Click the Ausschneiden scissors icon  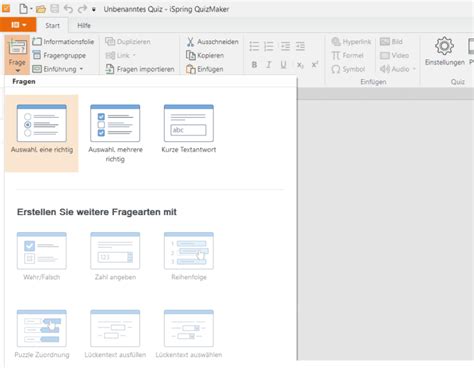(x=190, y=42)
